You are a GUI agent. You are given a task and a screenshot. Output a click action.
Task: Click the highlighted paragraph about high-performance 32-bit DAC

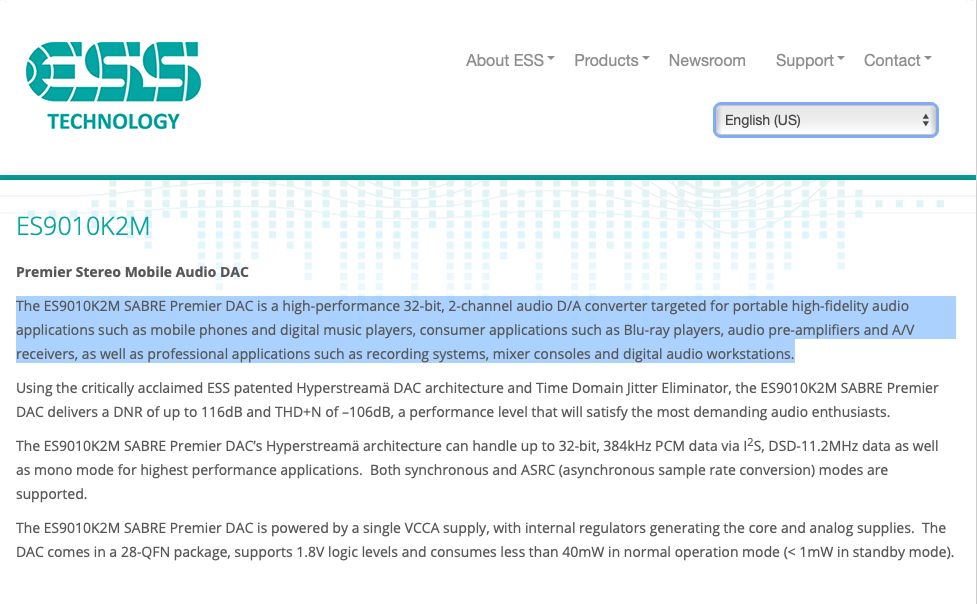pyautogui.click(x=485, y=330)
